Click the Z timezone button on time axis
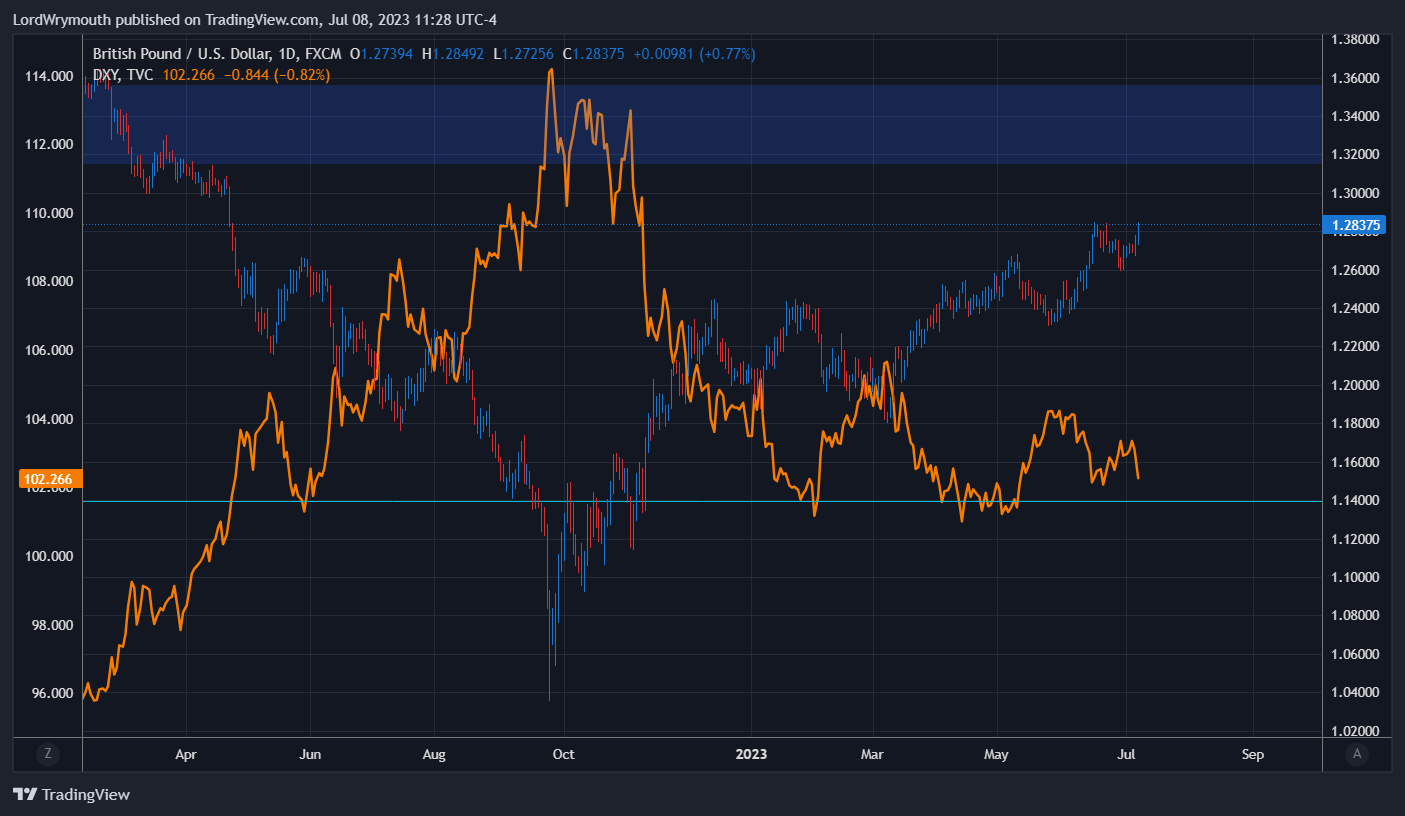The image size is (1405, 816). pyautogui.click(x=46, y=754)
